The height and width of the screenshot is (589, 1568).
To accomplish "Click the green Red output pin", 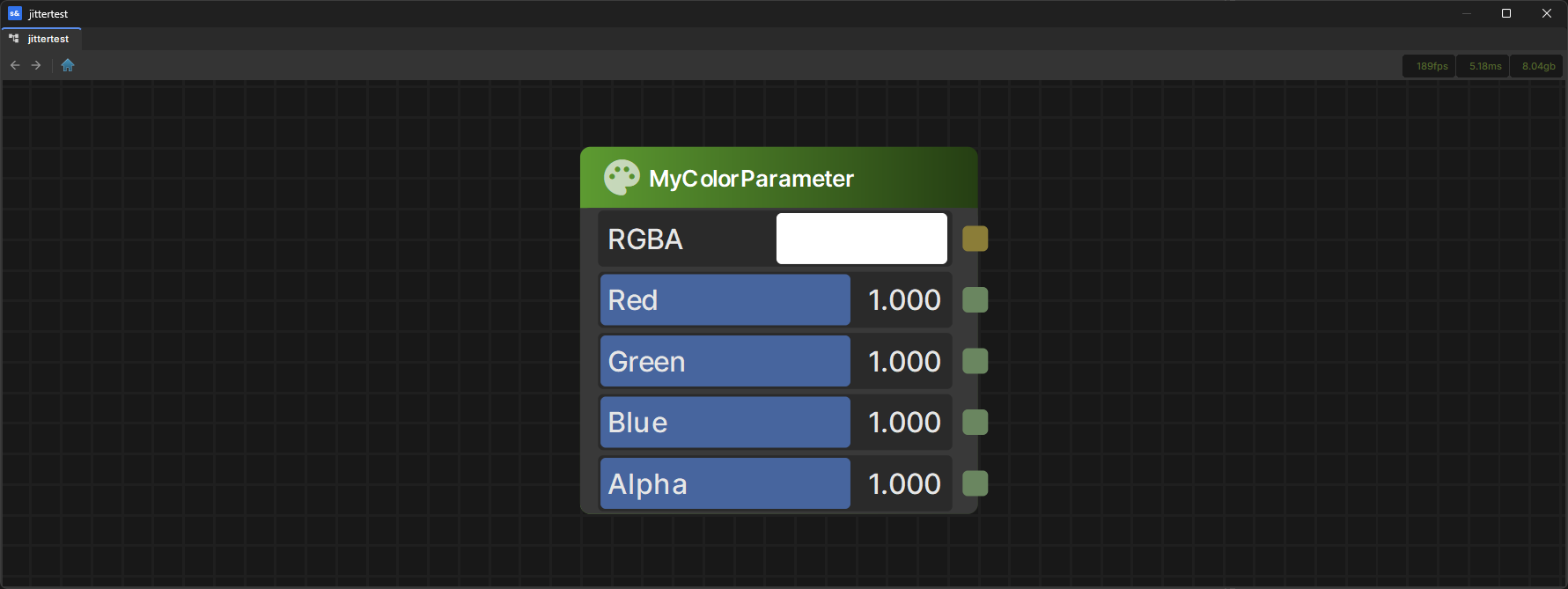I will pos(975,300).
